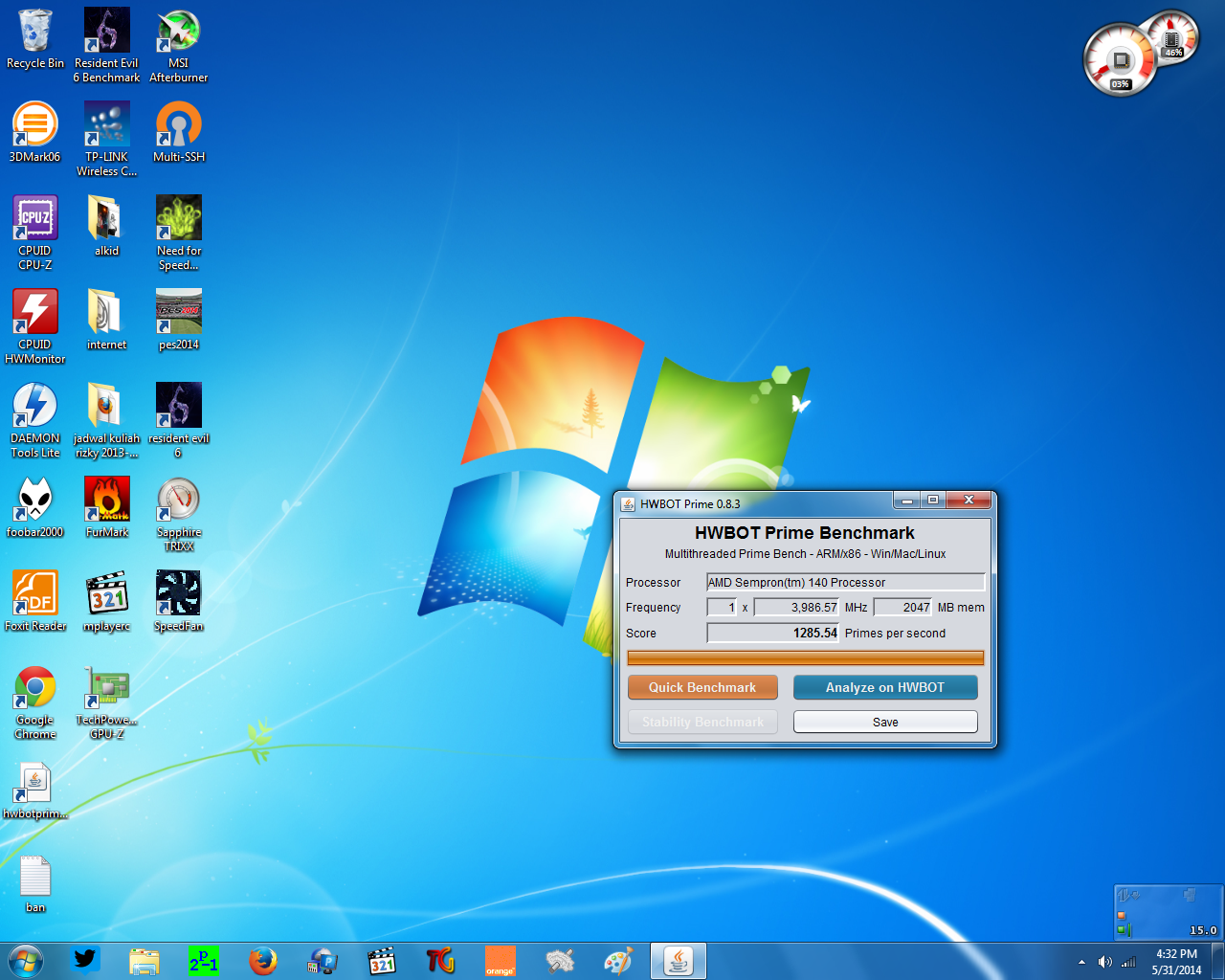Viewport: 1225px width, 980px height.
Task: Open the Windows Start menu
Action: 26,961
